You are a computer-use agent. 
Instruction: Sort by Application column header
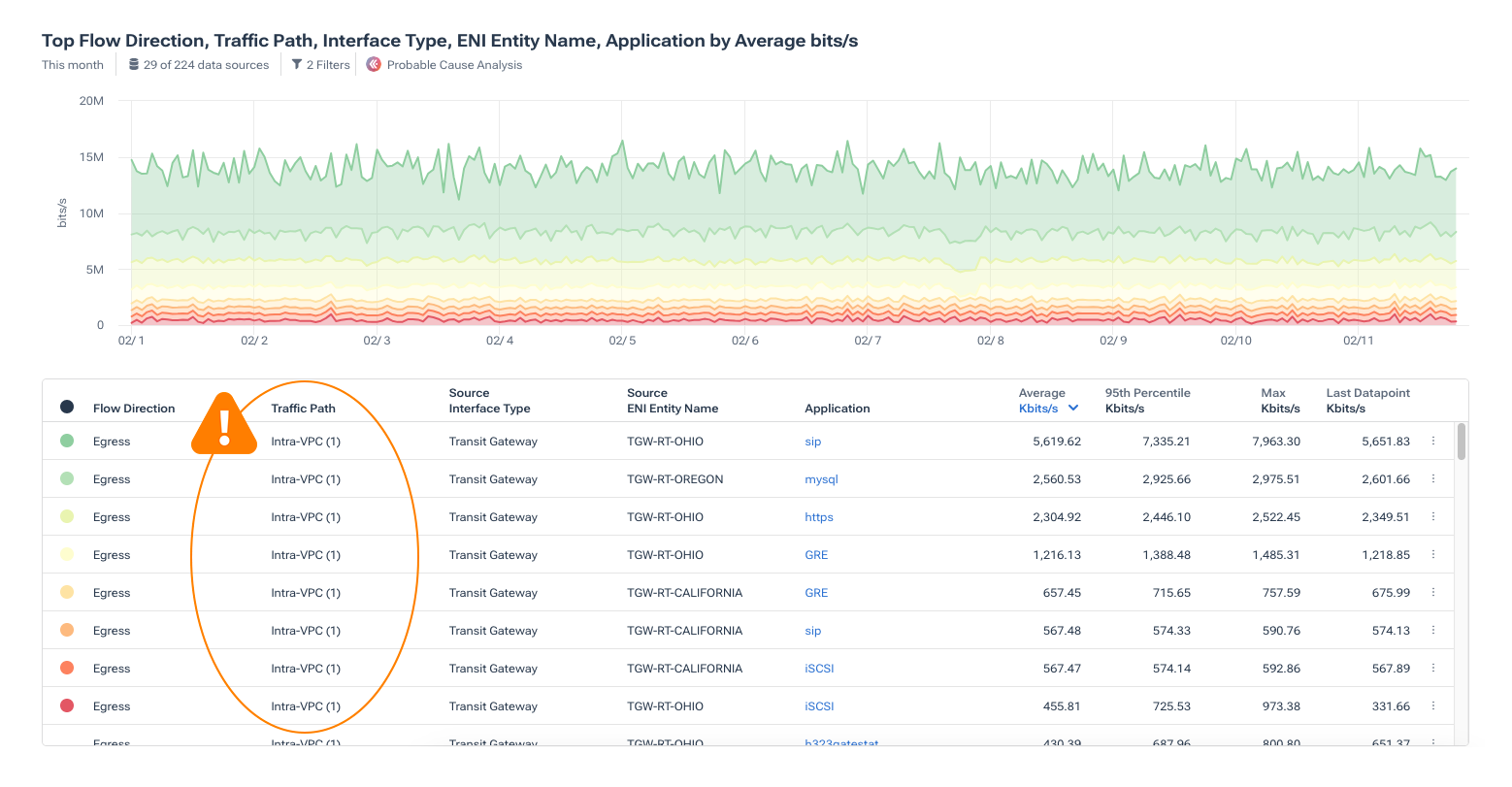[838, 409]
